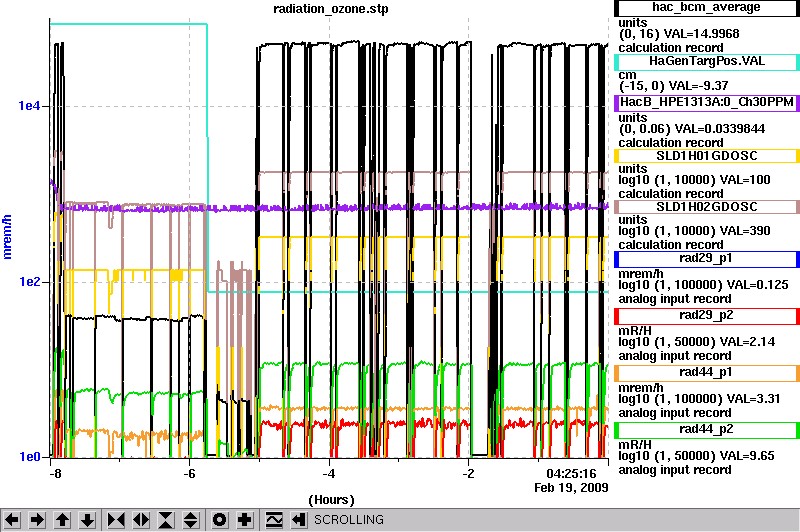Select the rad44_p1 curve legend
Viewport: 800px width, 532px height.
click(x=707, y=373)
